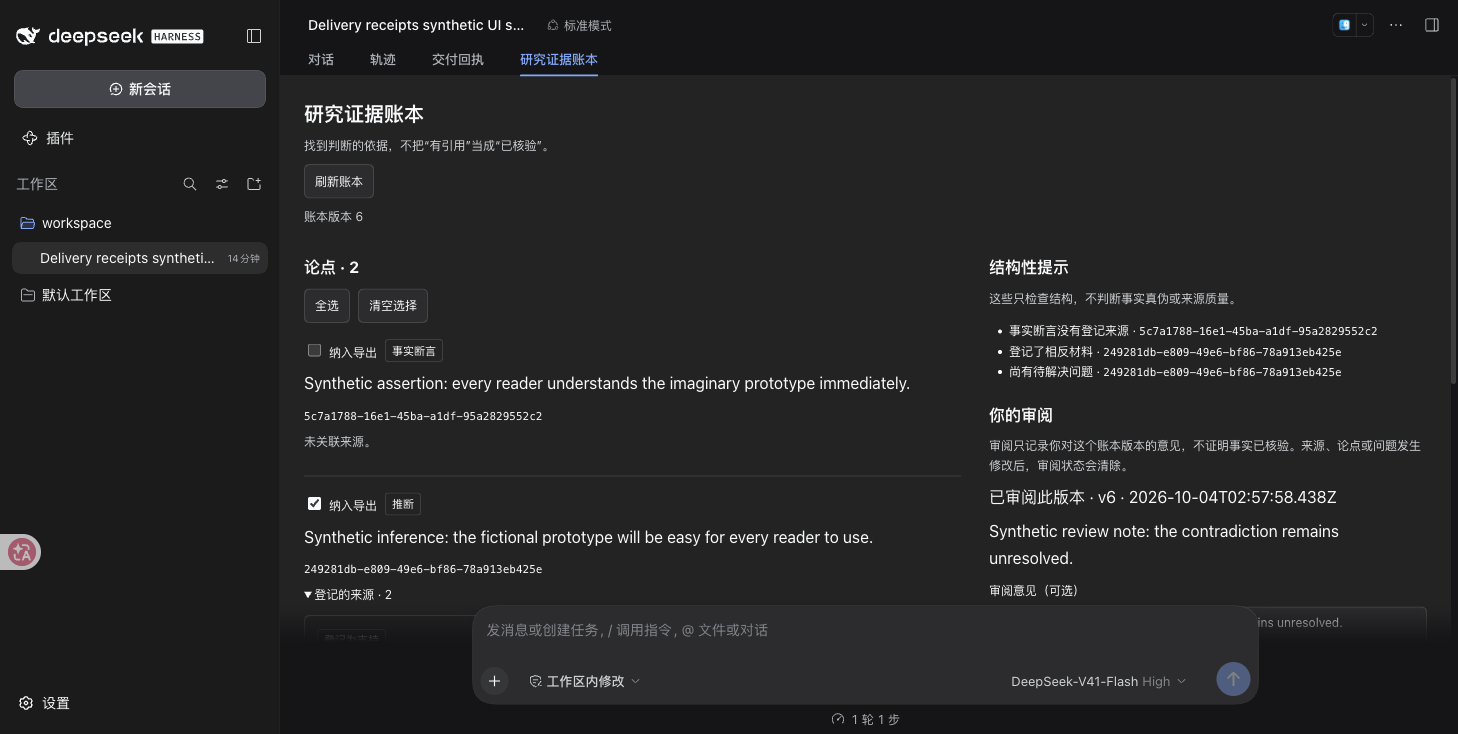Click the Delivery receipts window title
1458x734 pixels.
pyautogui.click(x=416, y=25)
